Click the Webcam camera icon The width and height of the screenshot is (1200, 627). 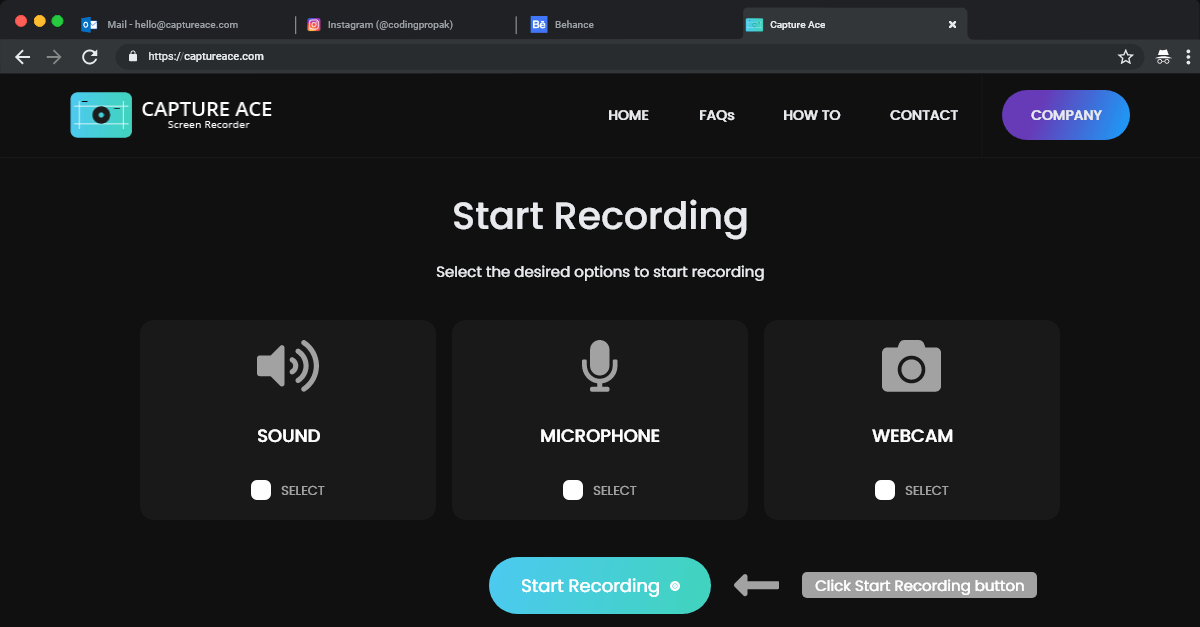point(911,366)
